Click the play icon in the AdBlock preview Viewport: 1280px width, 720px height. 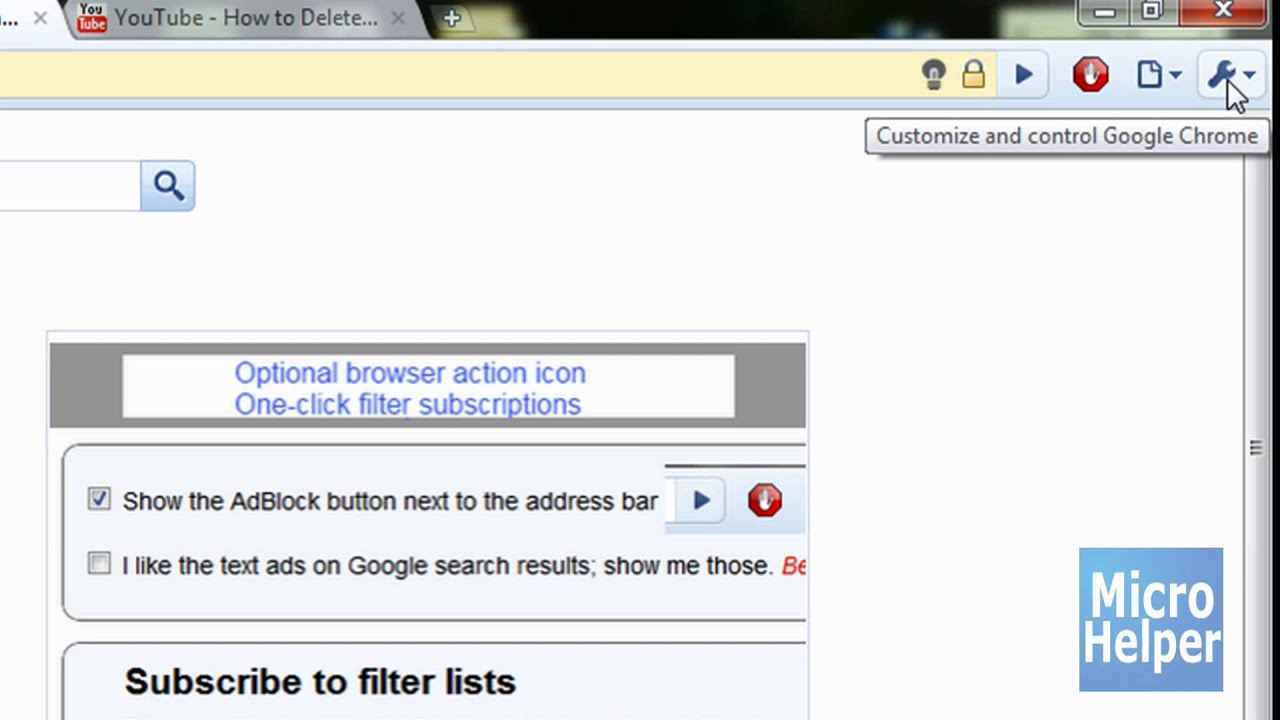click(701, 500)
